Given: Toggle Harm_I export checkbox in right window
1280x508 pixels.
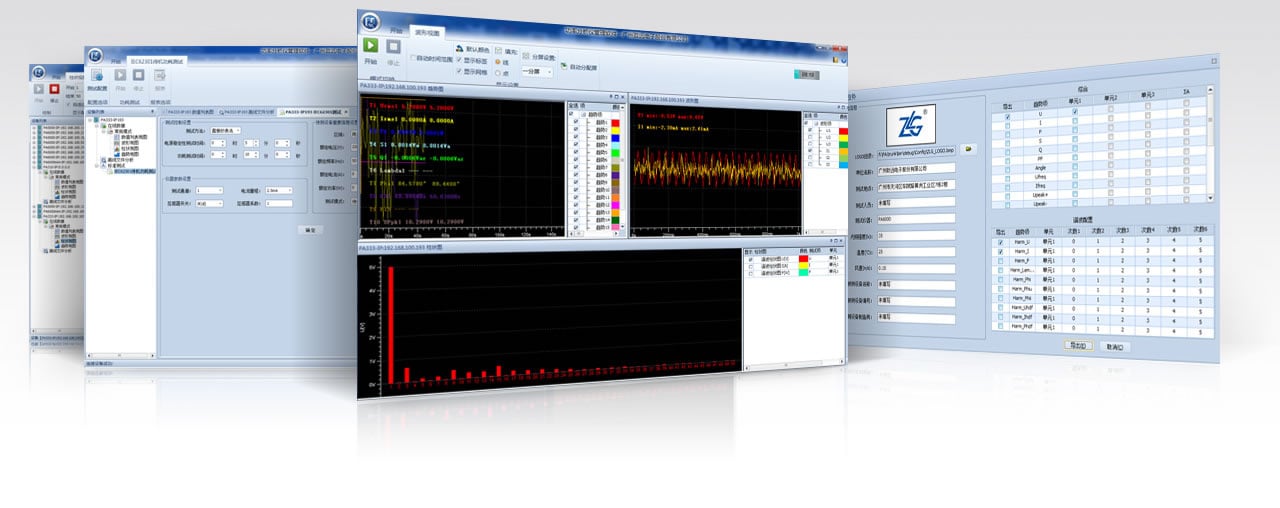Looking at the screenshot, I should (1000, 250).
